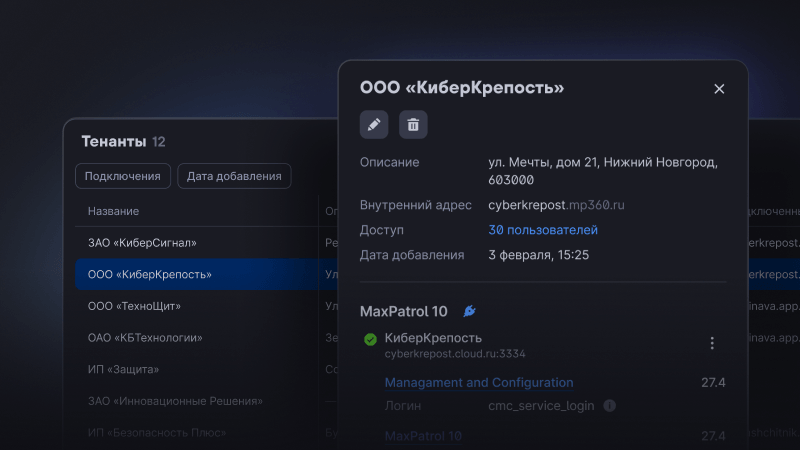Click the info icon beside cmc_service_login

(x=610, y=406)
